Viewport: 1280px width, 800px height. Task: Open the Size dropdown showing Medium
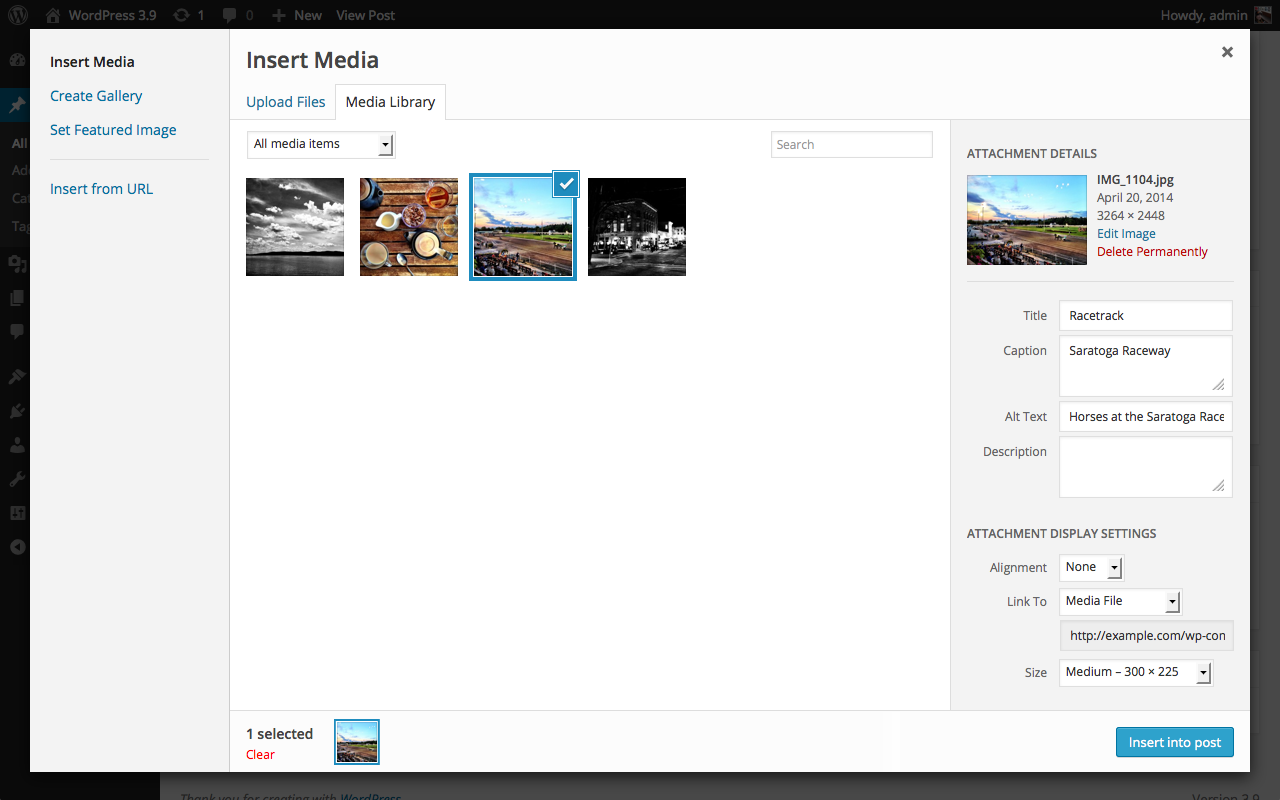tap(1135, 672)
